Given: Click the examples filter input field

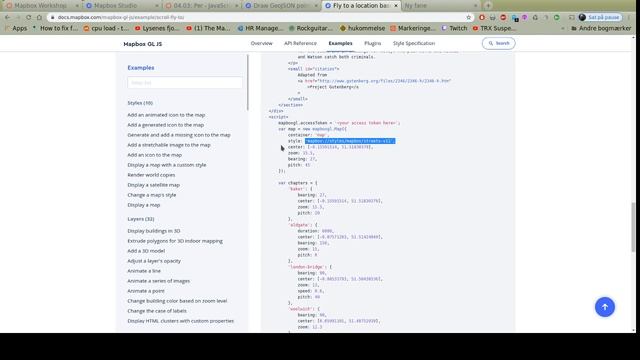Looking at the screenshot, I should (x=184, y=82).
